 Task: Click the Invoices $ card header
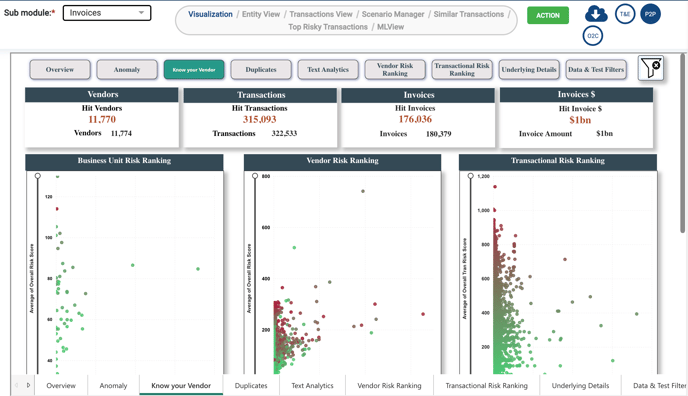(x=576, y=94)
